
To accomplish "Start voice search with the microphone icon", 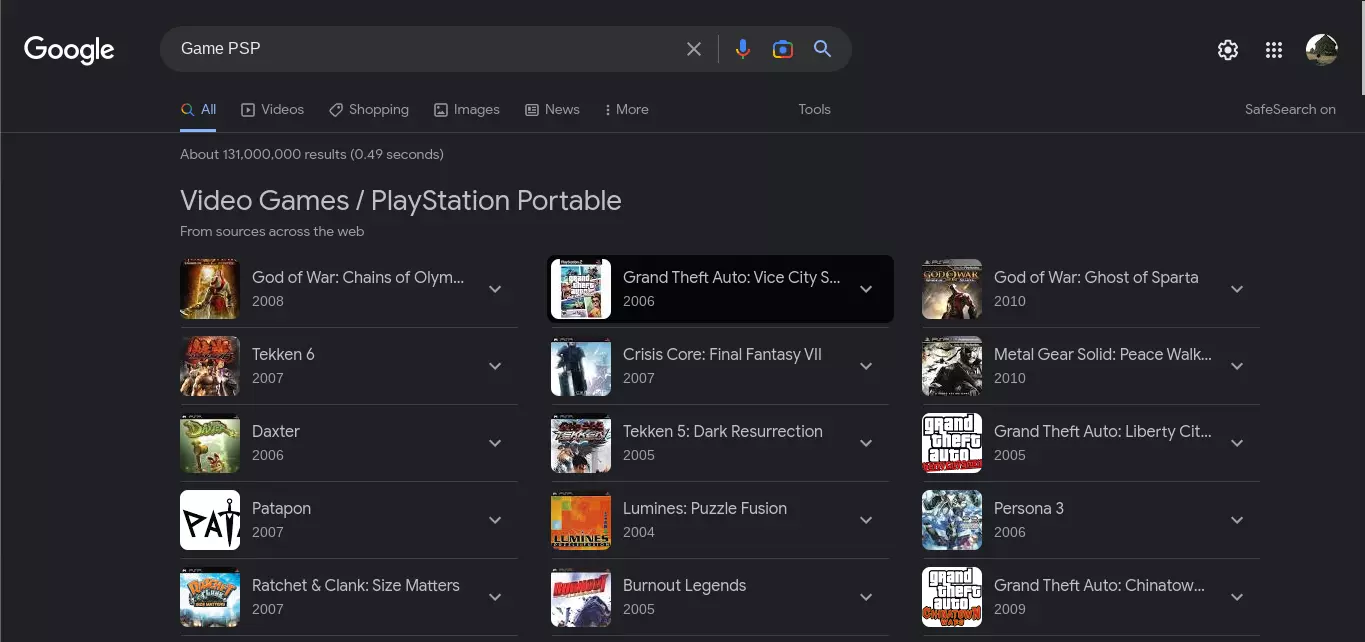I will pyautogui.click(x=742, y=49).
